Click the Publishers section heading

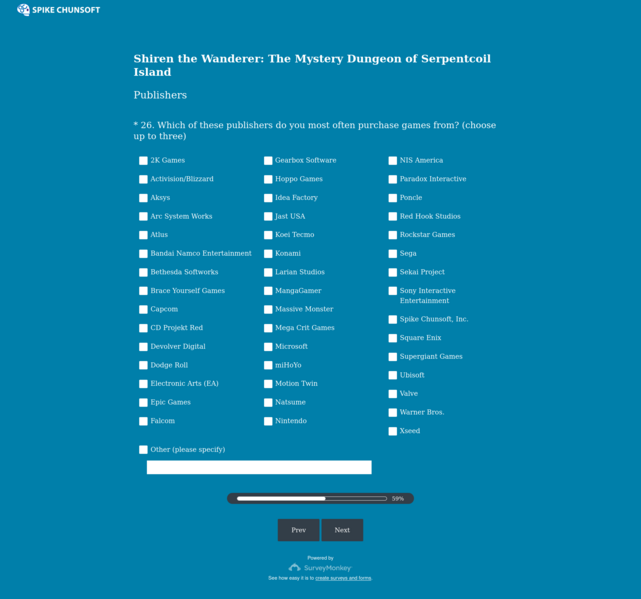[160, 95]
